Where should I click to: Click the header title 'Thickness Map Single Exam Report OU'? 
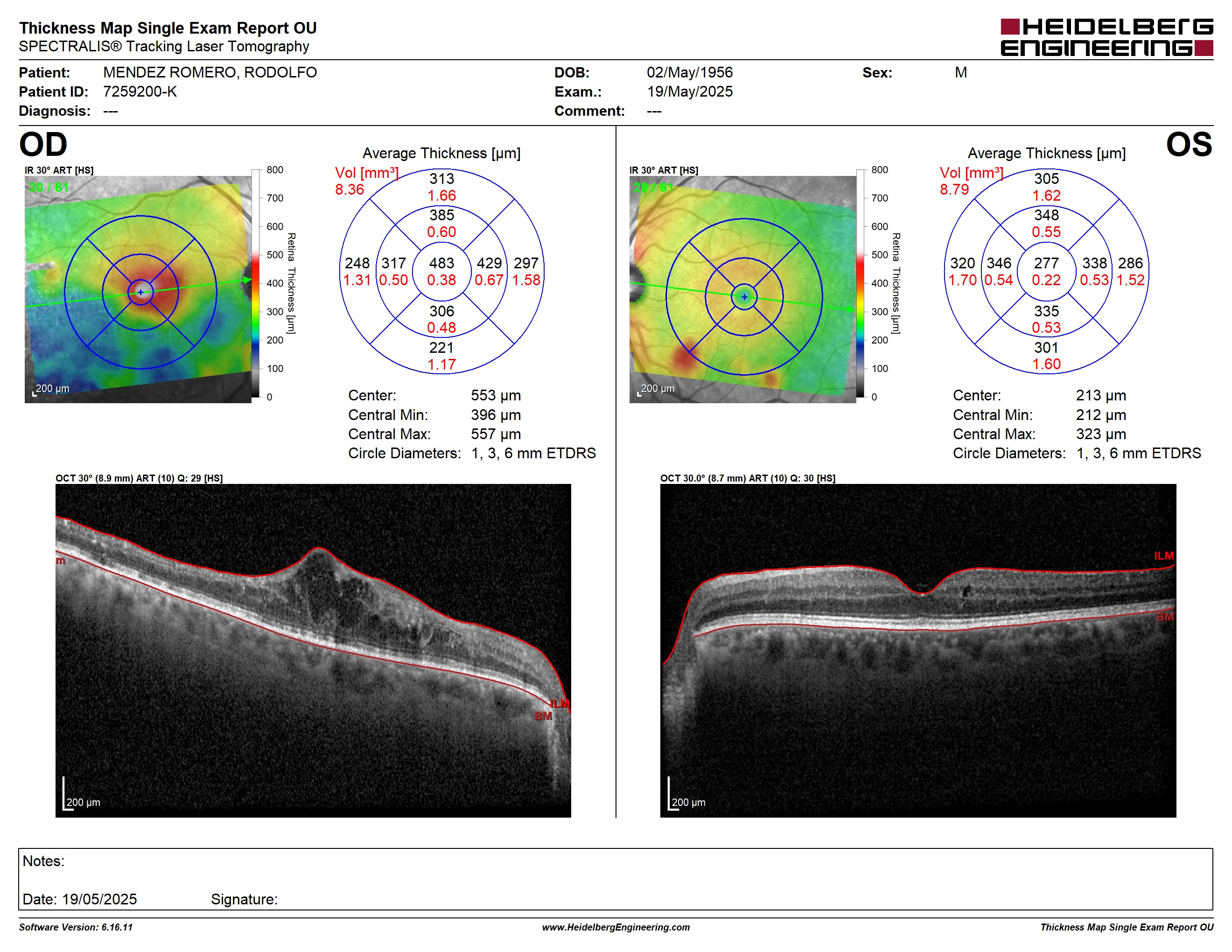[x=168, y=28]
